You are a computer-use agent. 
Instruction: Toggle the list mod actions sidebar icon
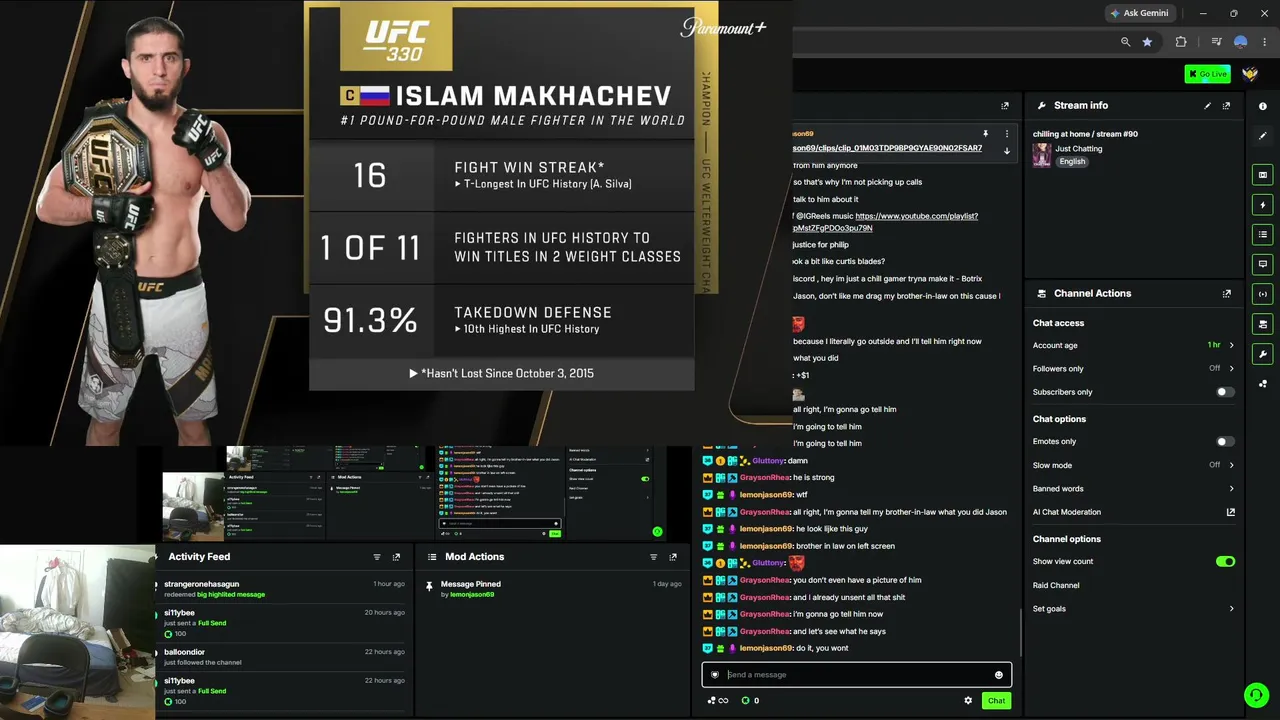[x=1262, y=234]
